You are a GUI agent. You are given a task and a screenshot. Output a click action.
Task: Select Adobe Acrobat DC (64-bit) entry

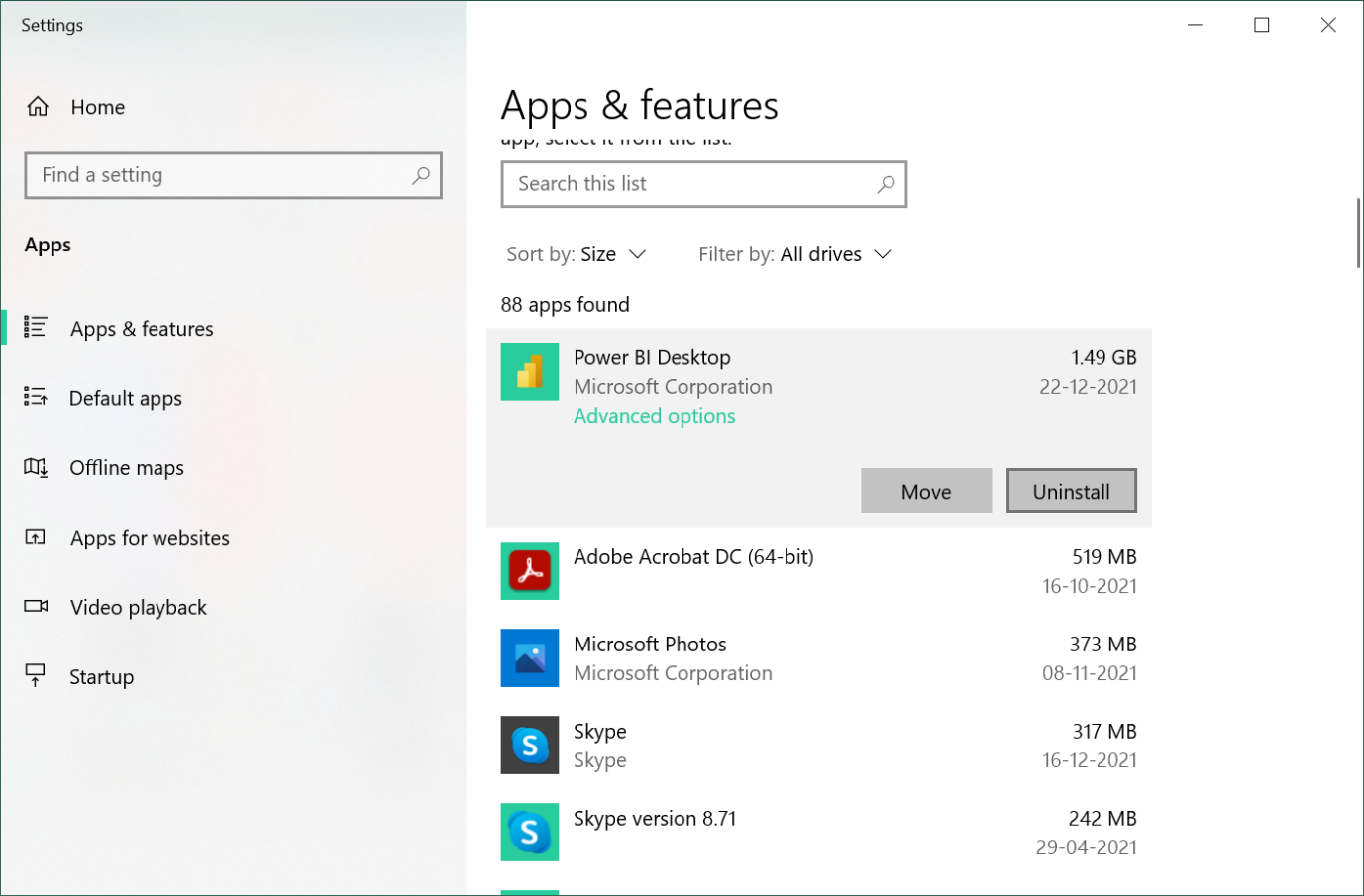point(819,571)
